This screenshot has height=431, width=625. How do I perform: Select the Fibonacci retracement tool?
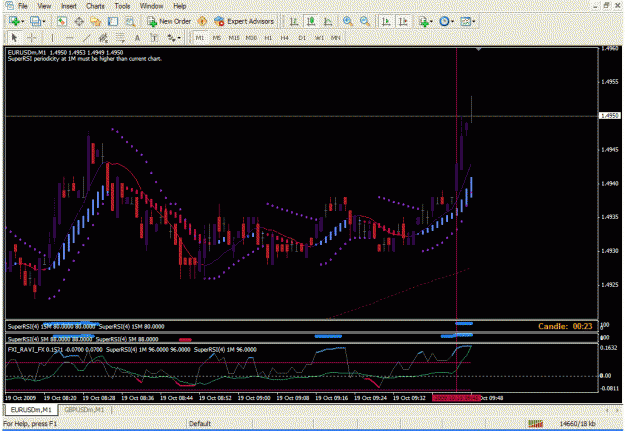(120, 38)
